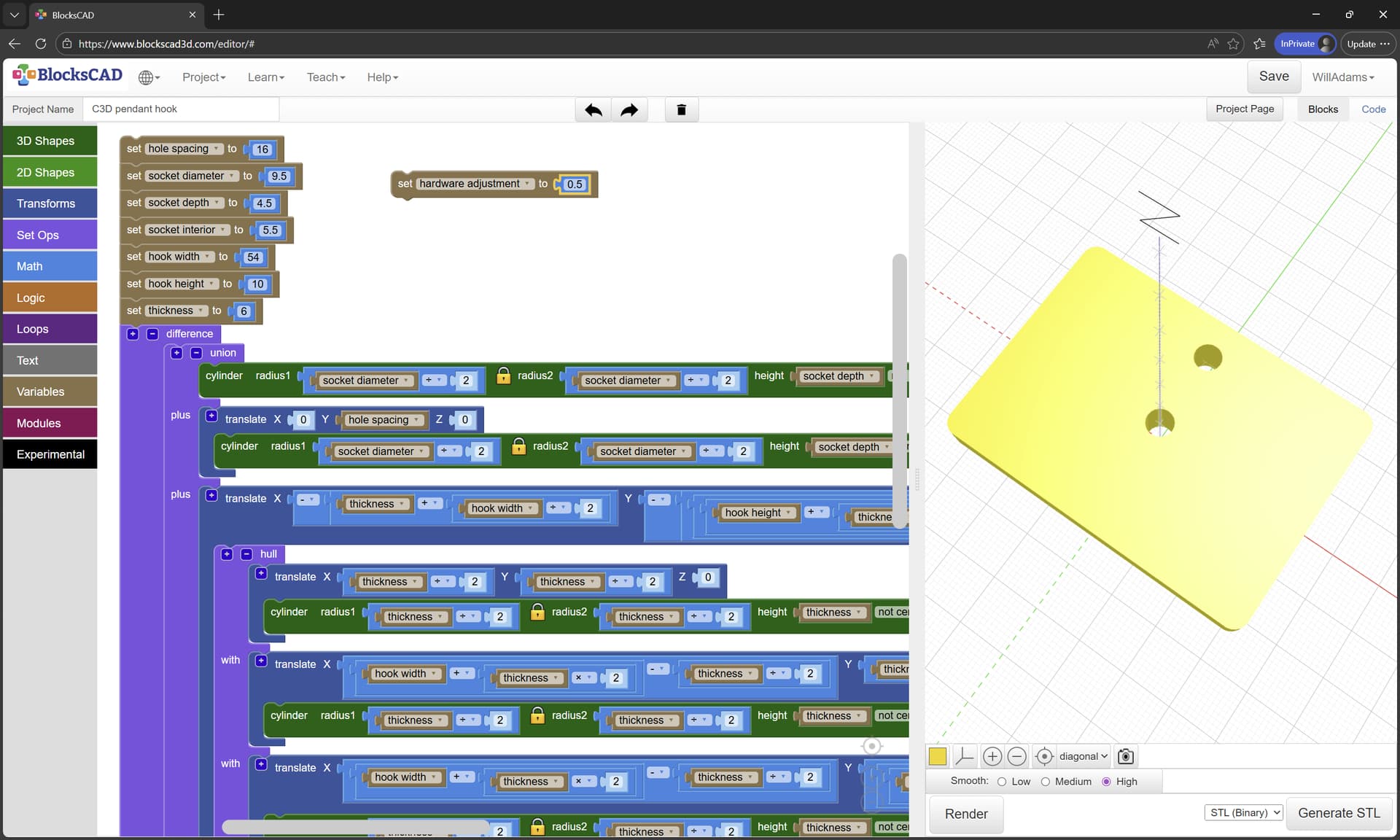The width and height of the screenshot is (1400, 840).
Task: Click the undo arrow button
Action: (593, 110)
